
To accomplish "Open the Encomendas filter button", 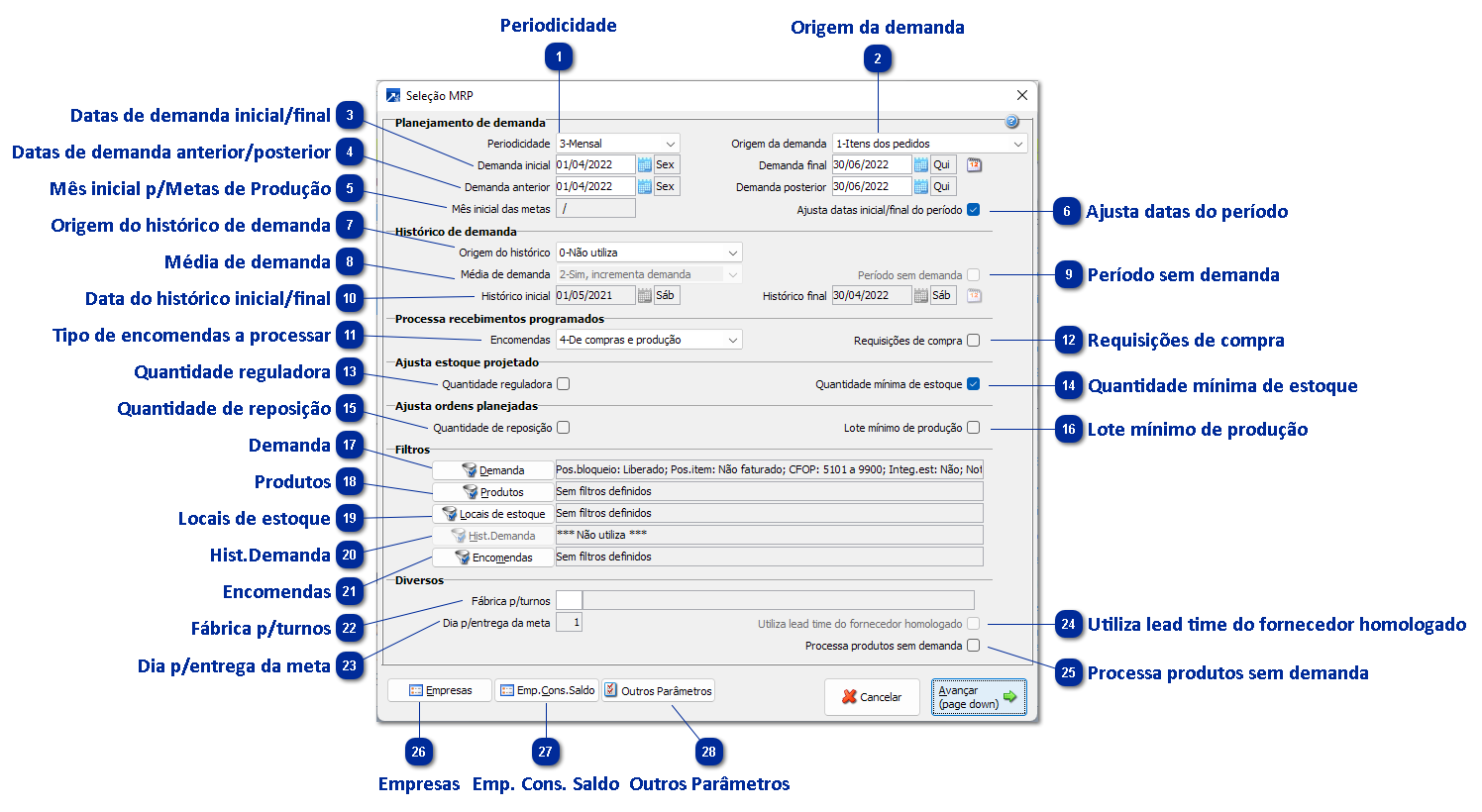I will click(492, 558).
